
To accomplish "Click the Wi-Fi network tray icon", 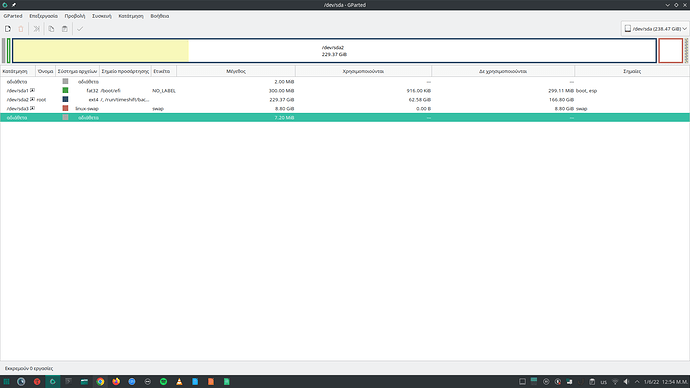I will pos(615,382).
